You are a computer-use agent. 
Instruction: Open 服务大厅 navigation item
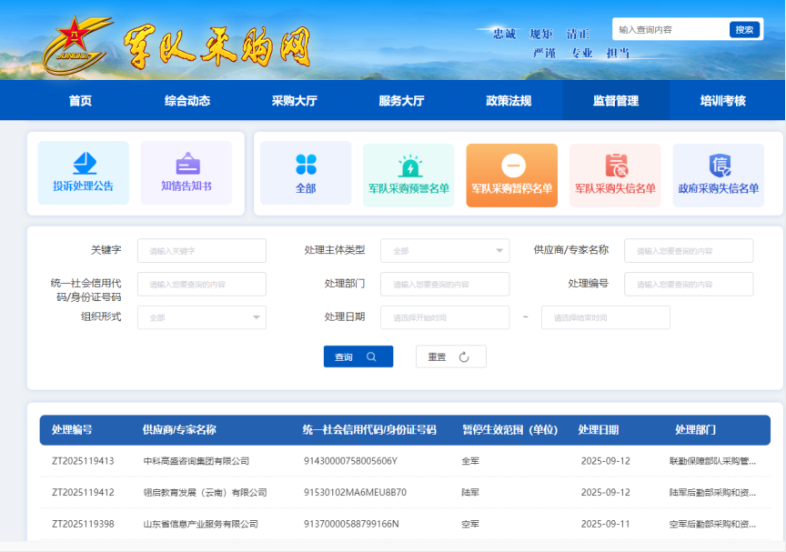pos(402,101)
